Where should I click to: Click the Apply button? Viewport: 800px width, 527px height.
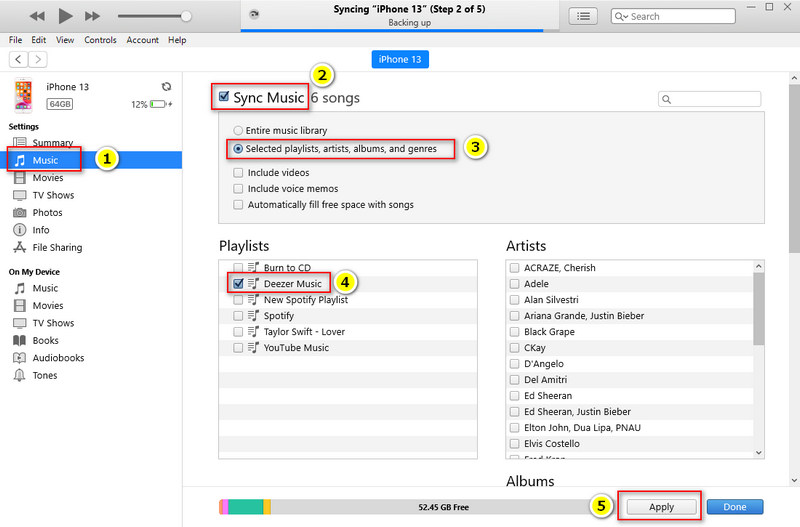tap(661, 507)
